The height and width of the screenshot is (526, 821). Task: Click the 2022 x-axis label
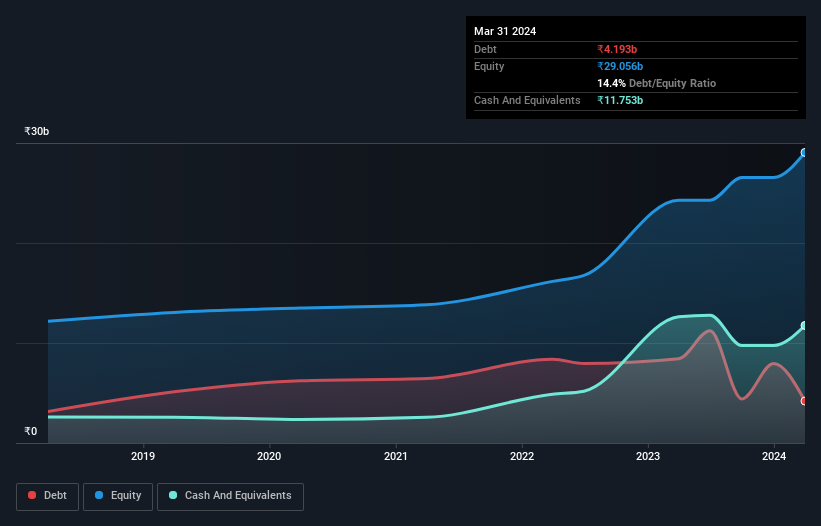click(x=522, y=456)
